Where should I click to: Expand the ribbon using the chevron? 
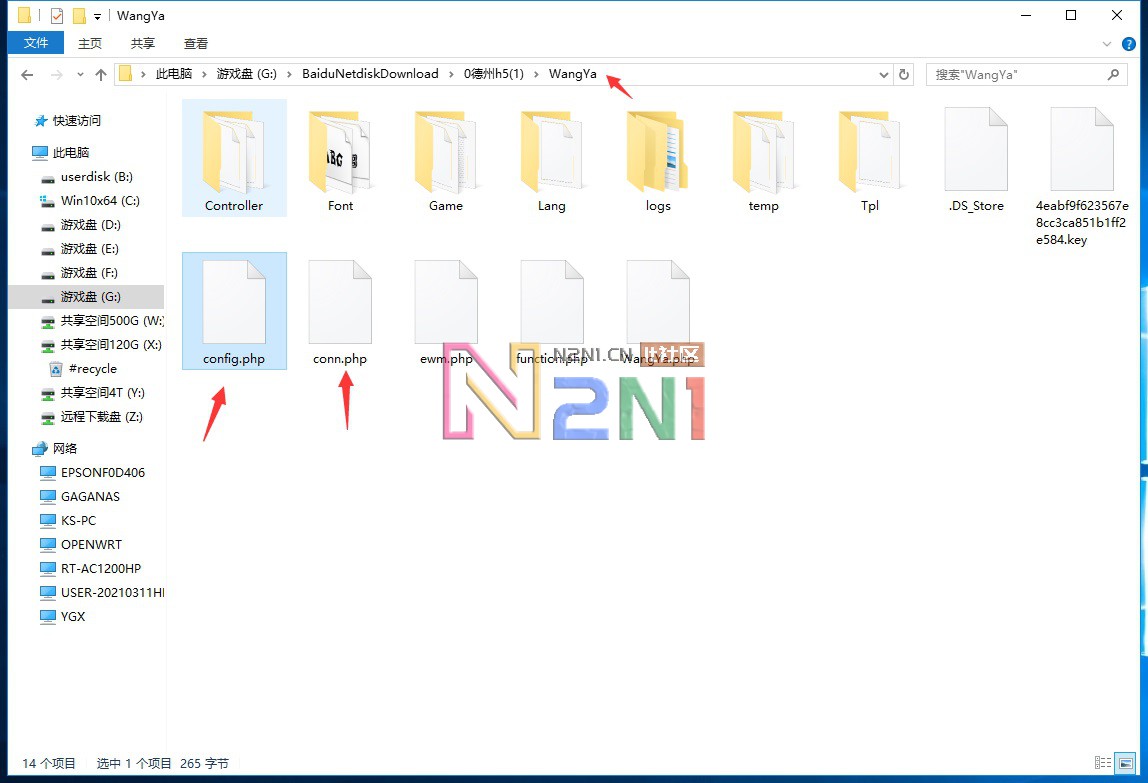(1107, 44)
